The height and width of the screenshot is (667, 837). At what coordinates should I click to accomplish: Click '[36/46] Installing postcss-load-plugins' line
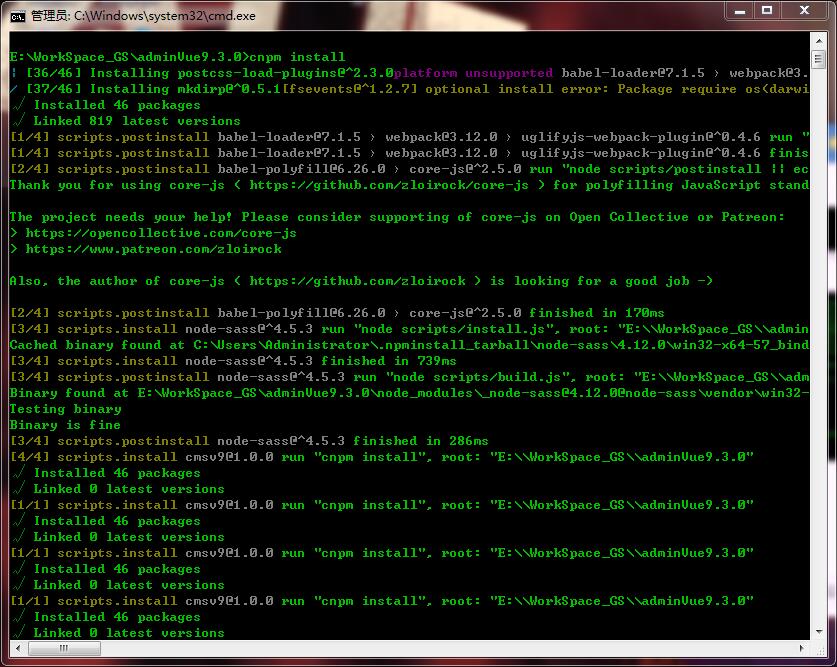point(409,73)
